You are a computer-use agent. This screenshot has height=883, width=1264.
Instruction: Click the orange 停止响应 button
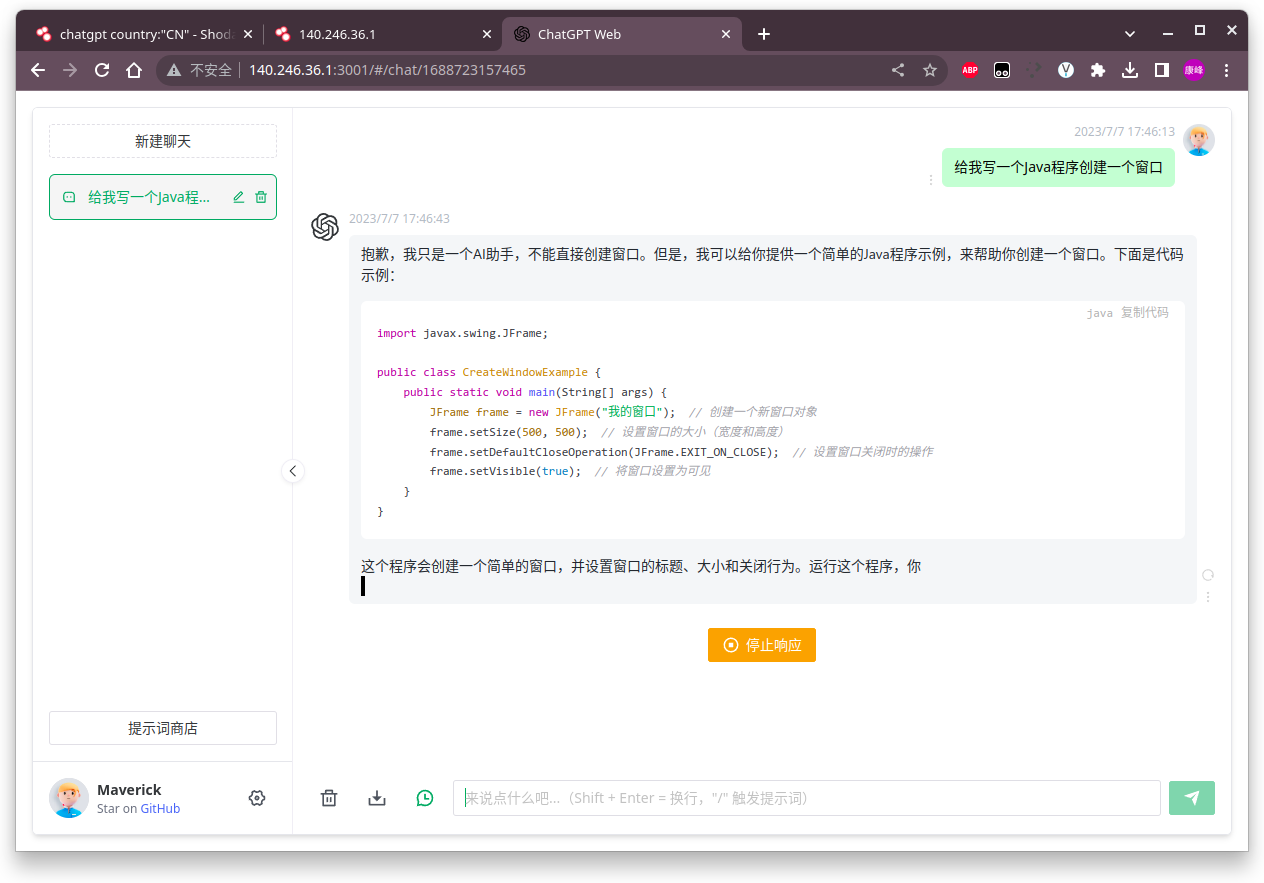tap(762, 645)
